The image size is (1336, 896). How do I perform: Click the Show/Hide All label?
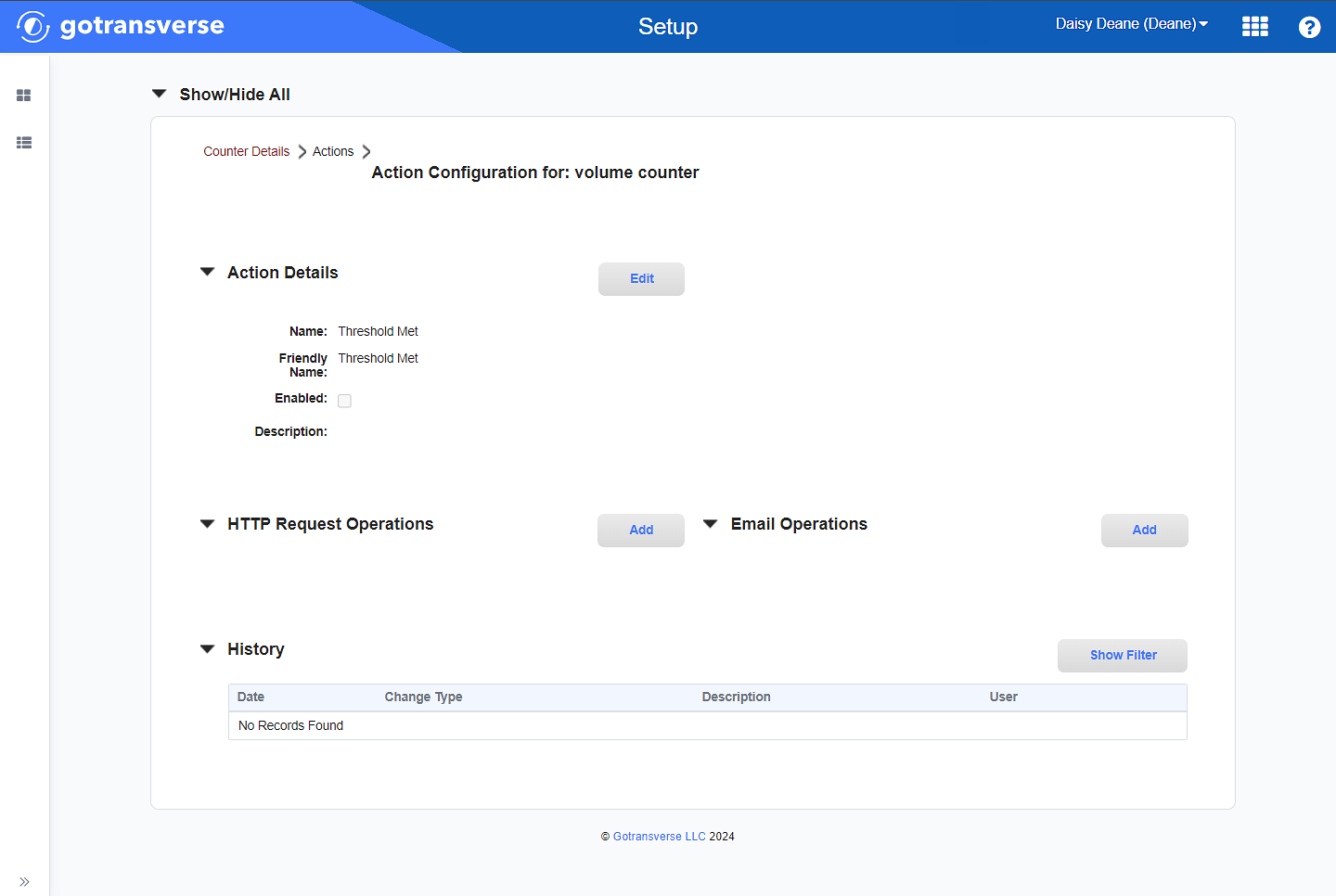point(235,95)
